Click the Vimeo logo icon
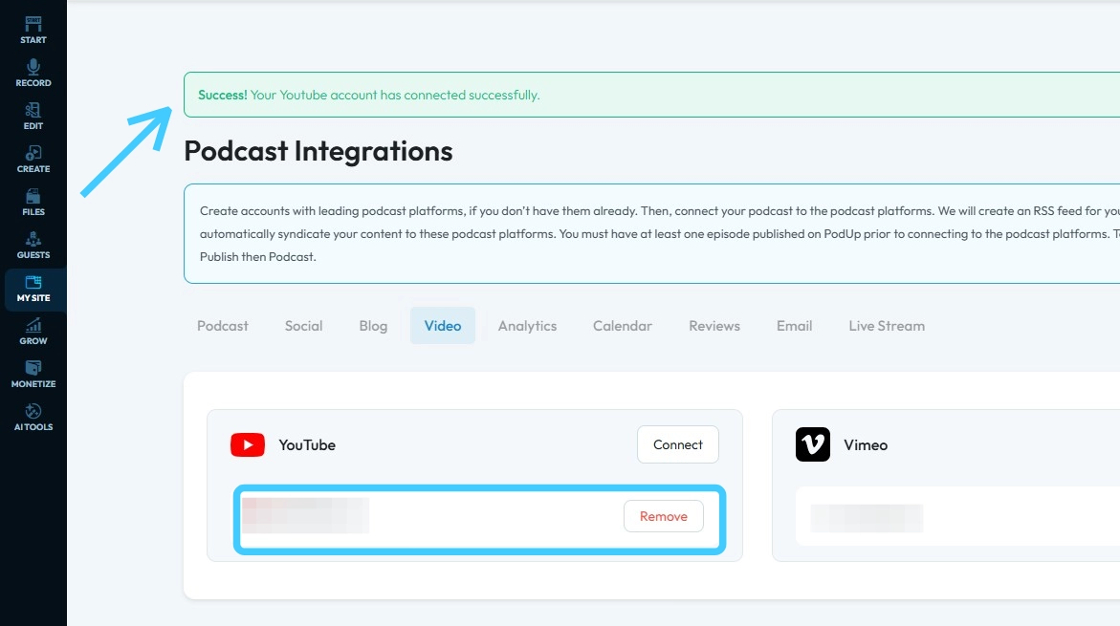The image size is (1120, 626). pos(813,445)
